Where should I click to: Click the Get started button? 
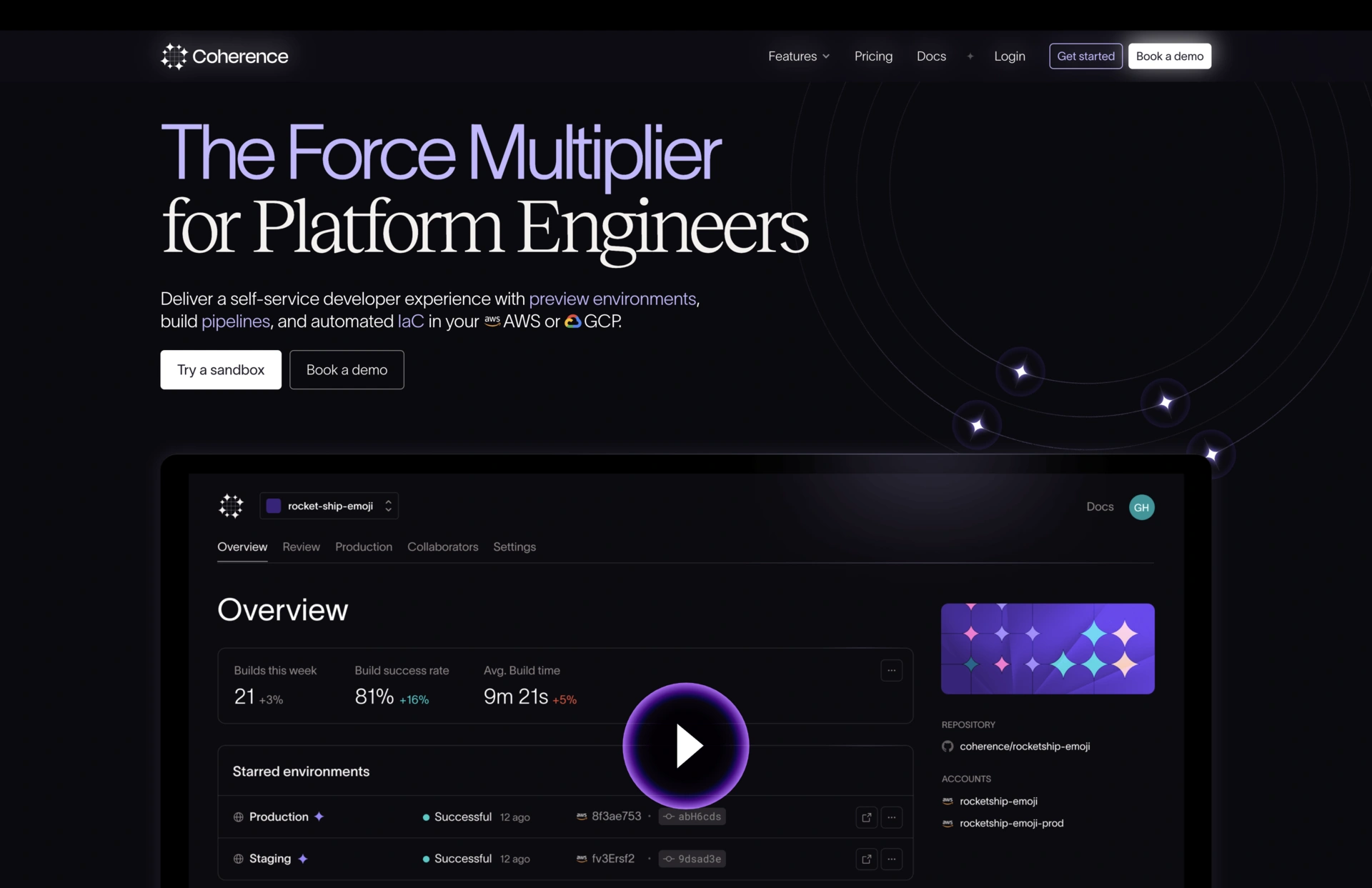point(1085,56)
